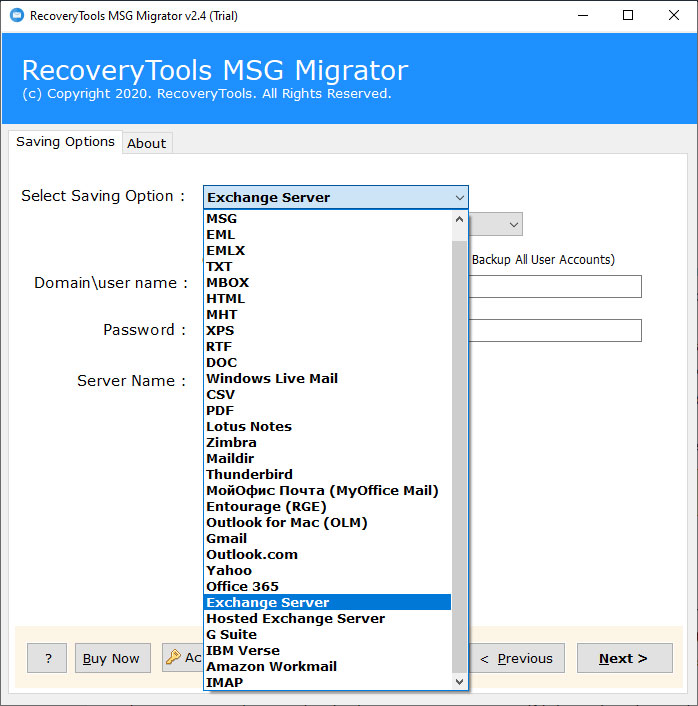Minimize the MSG Migrator window

pos(583,15)
